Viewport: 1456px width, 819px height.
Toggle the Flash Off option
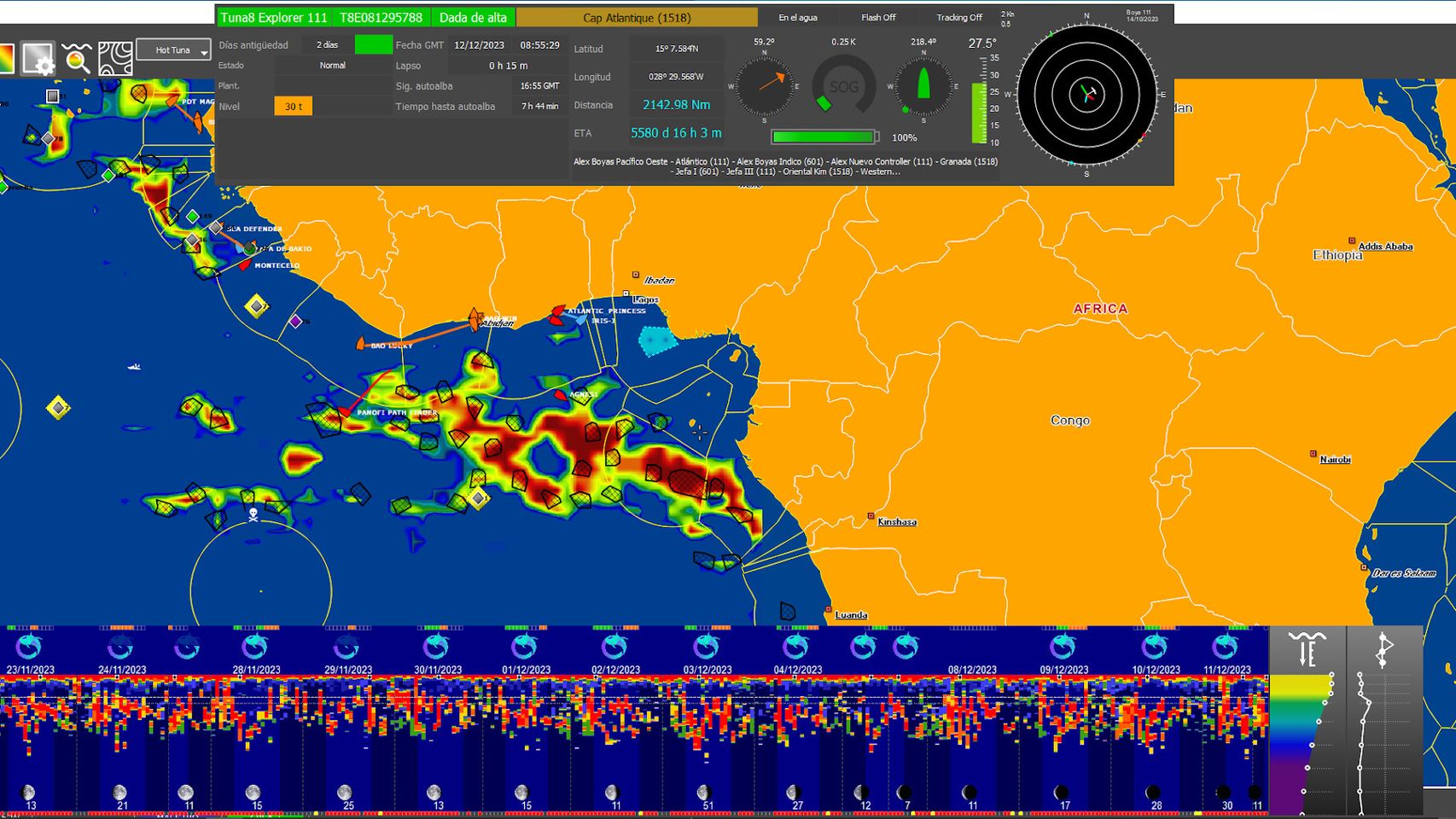pyautogui.click(x=878, y=17)
